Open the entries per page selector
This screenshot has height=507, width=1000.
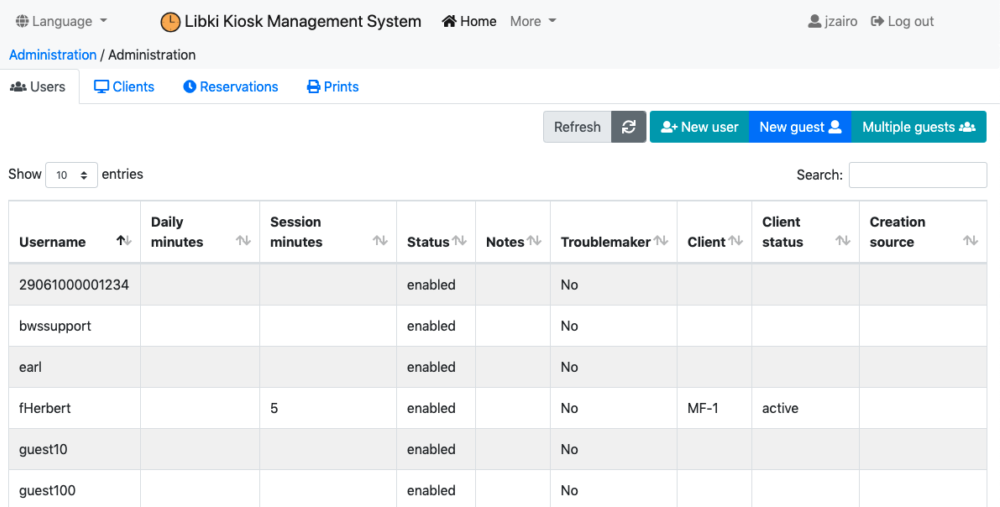click(72, 175)
